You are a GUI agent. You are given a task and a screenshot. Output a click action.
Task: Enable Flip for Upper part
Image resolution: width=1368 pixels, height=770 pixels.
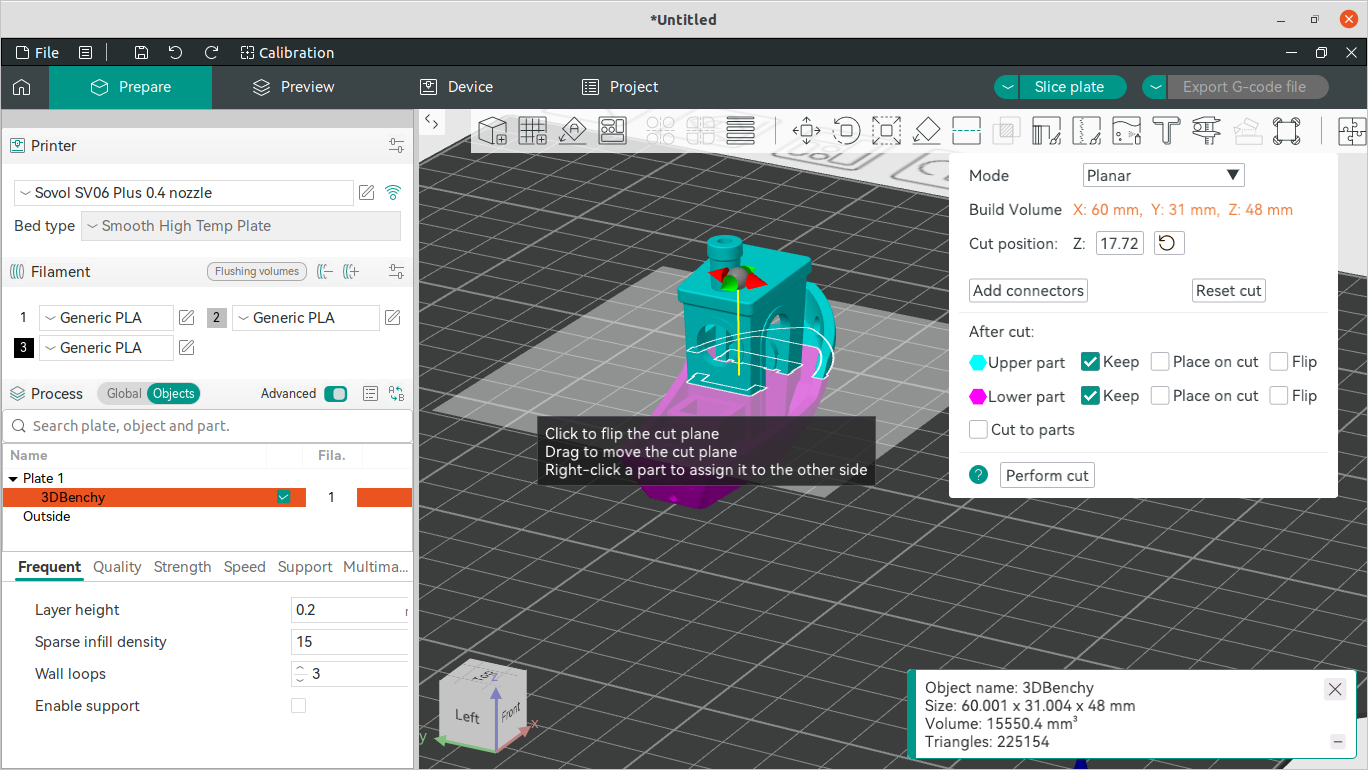point(1278,362)
